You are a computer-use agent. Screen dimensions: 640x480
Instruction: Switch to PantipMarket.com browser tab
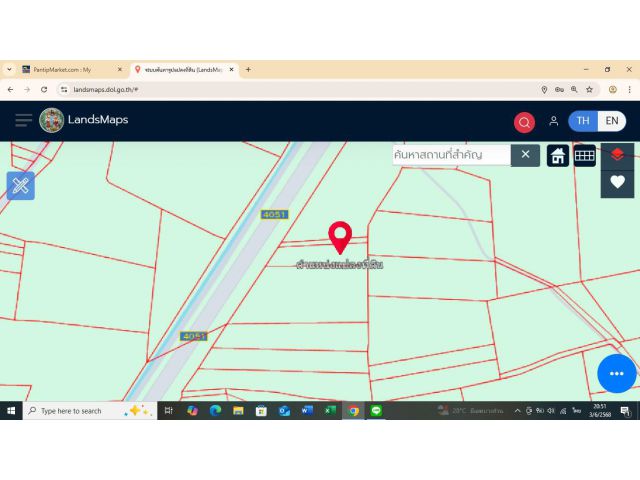point(72,70)
